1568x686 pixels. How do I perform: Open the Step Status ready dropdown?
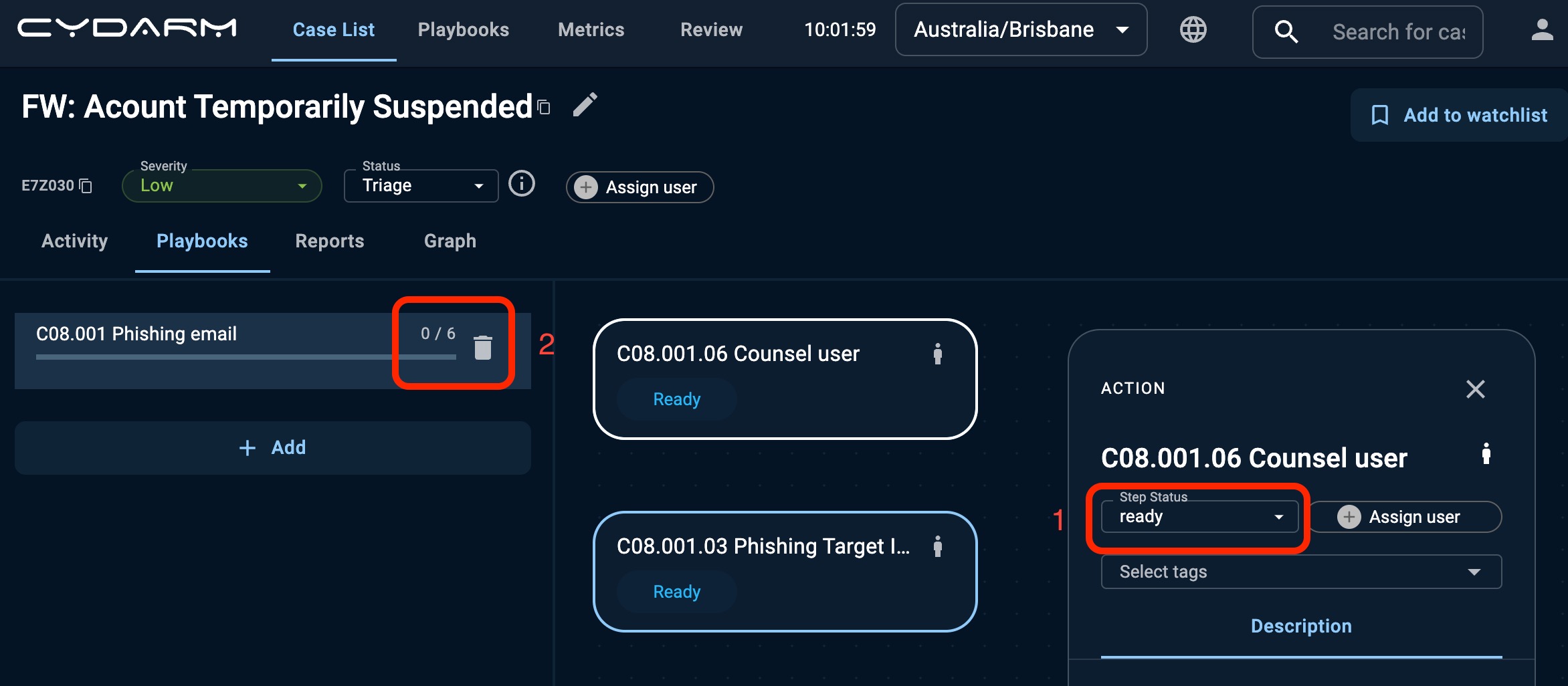[x=1200, y=517]
